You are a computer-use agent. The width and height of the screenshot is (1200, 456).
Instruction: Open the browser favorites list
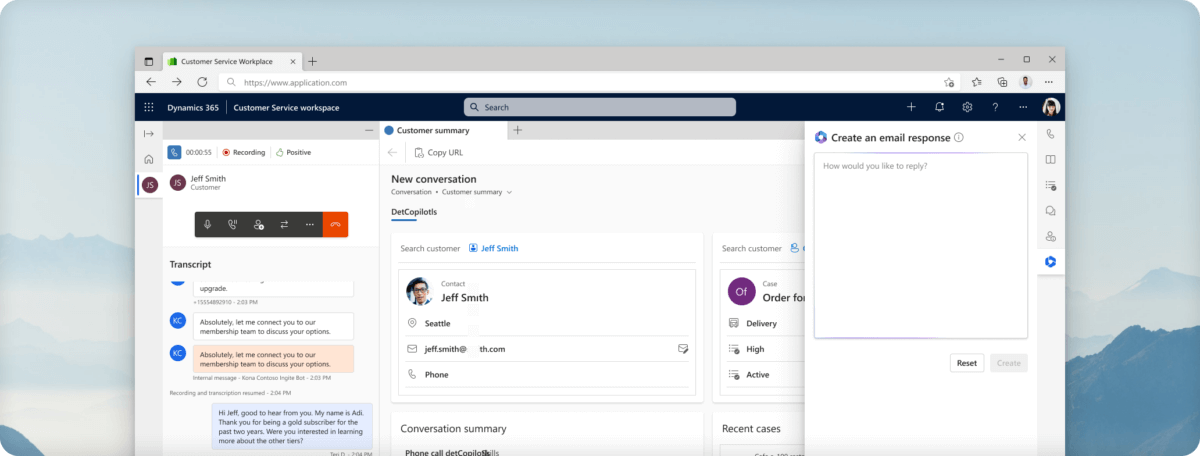point(976,82)
